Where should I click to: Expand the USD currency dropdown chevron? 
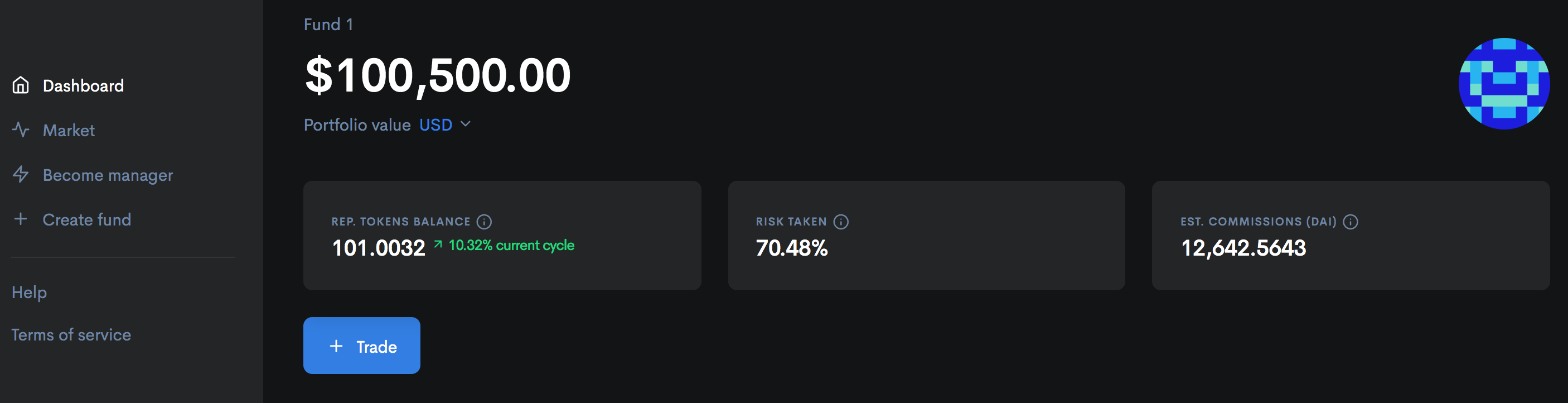pos(466,124)
